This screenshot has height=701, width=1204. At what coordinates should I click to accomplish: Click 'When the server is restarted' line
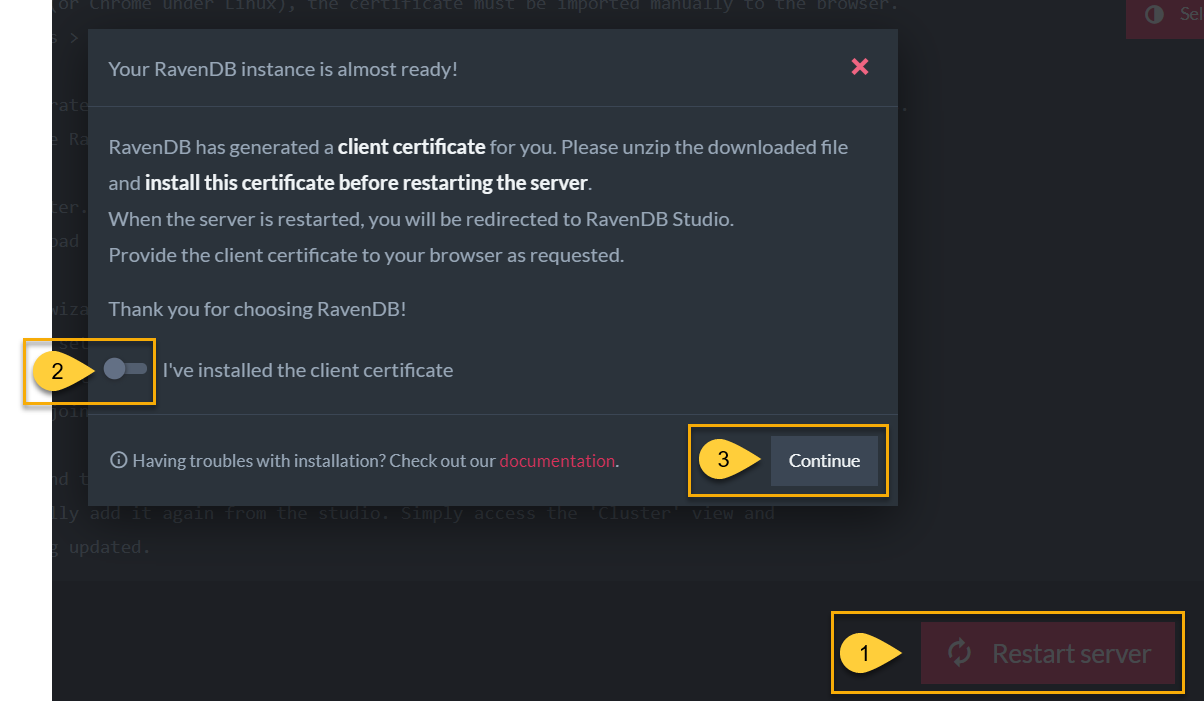[421, 219]
